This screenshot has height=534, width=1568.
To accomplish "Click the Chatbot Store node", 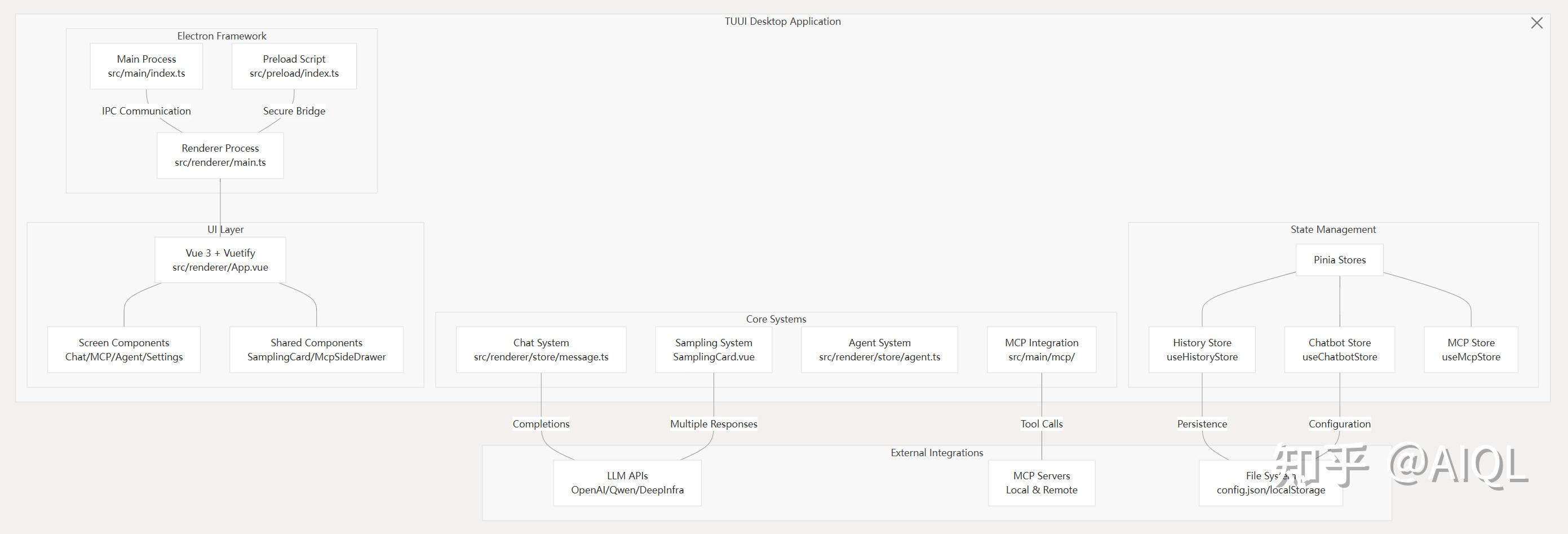I will coord(1340,350).
